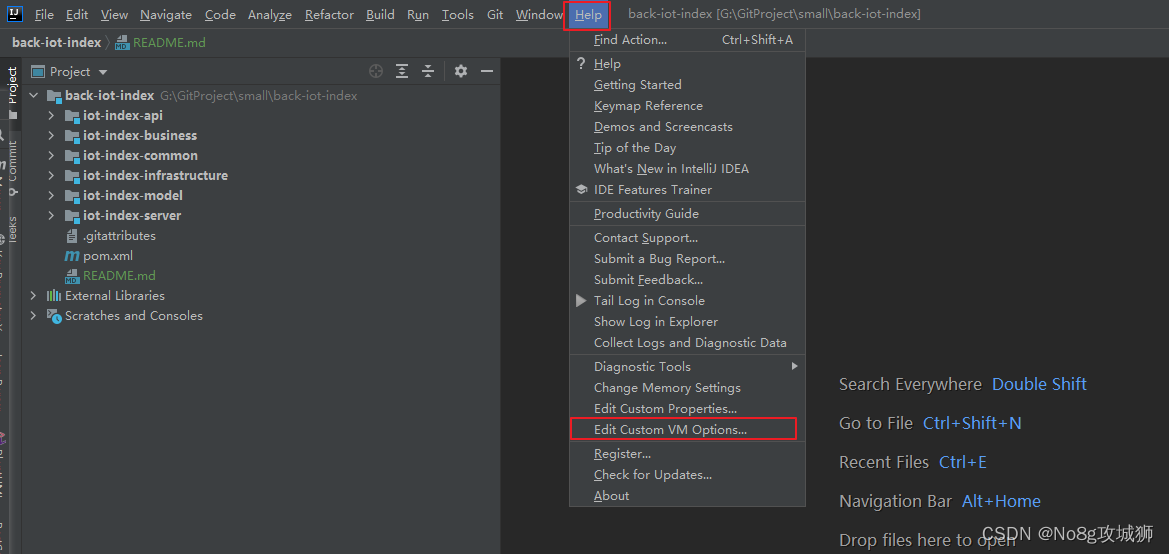Open the Navigate menu
The height and width of the screenshot is (554, 1169).
point(166,15)
